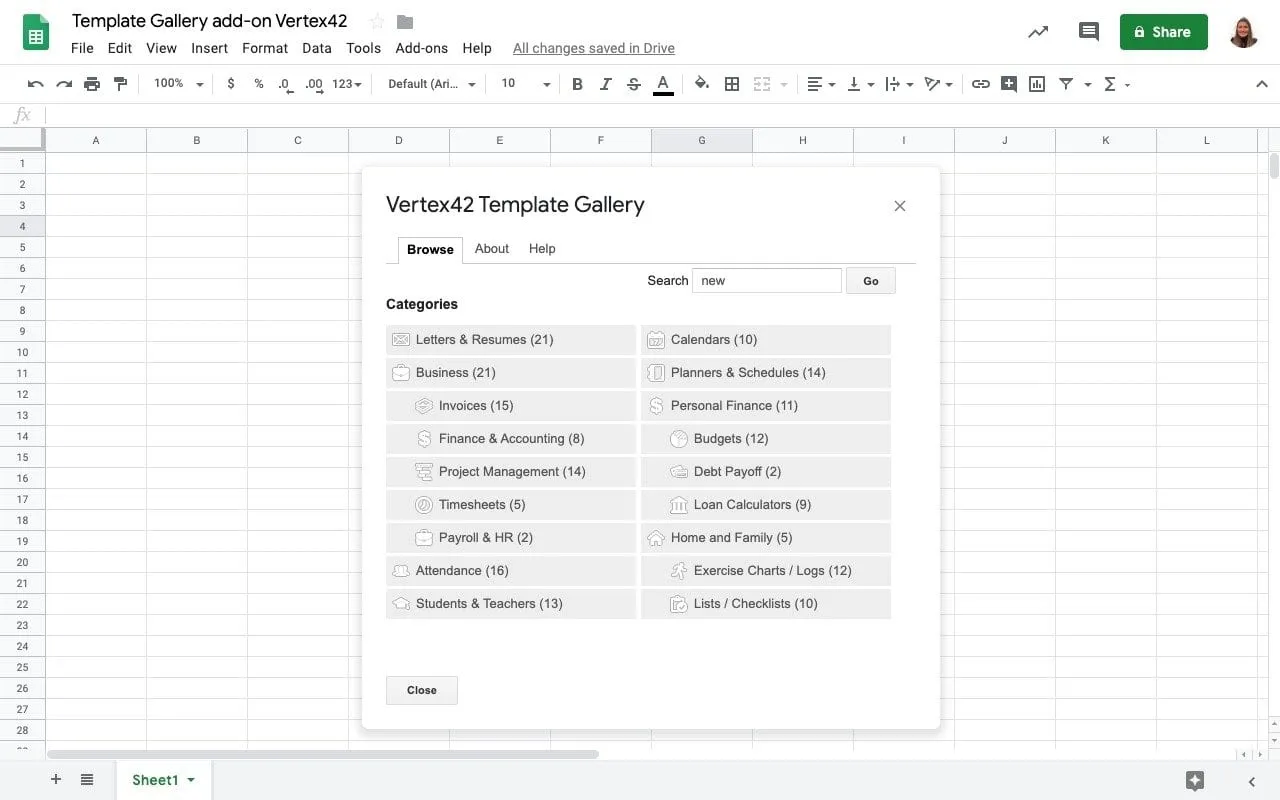Screen dimensions: 1280x800
Task: Open the Google account avatar
Action: tap(1244, 32)
